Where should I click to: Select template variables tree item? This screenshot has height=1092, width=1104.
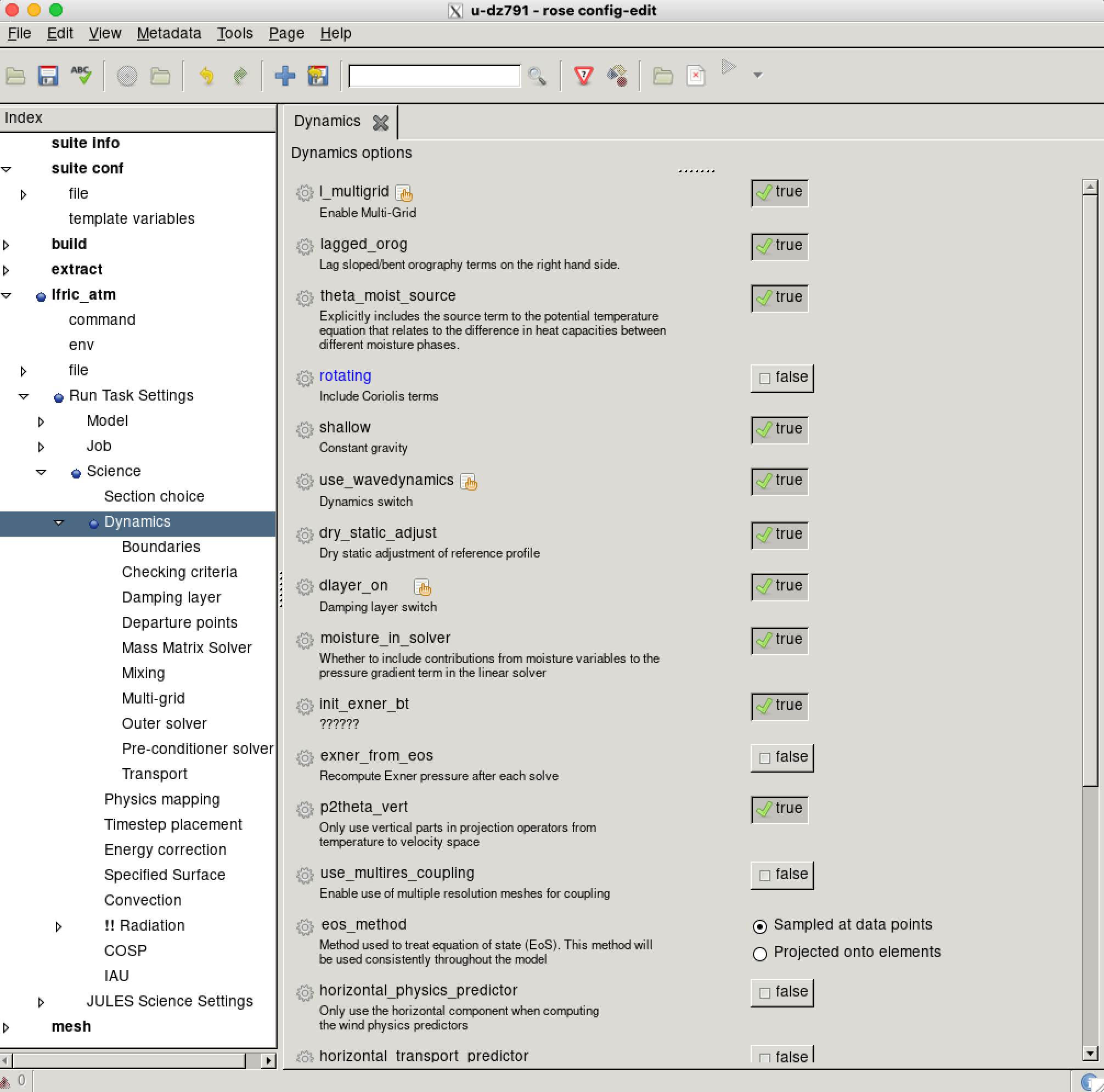pos(132,218)
